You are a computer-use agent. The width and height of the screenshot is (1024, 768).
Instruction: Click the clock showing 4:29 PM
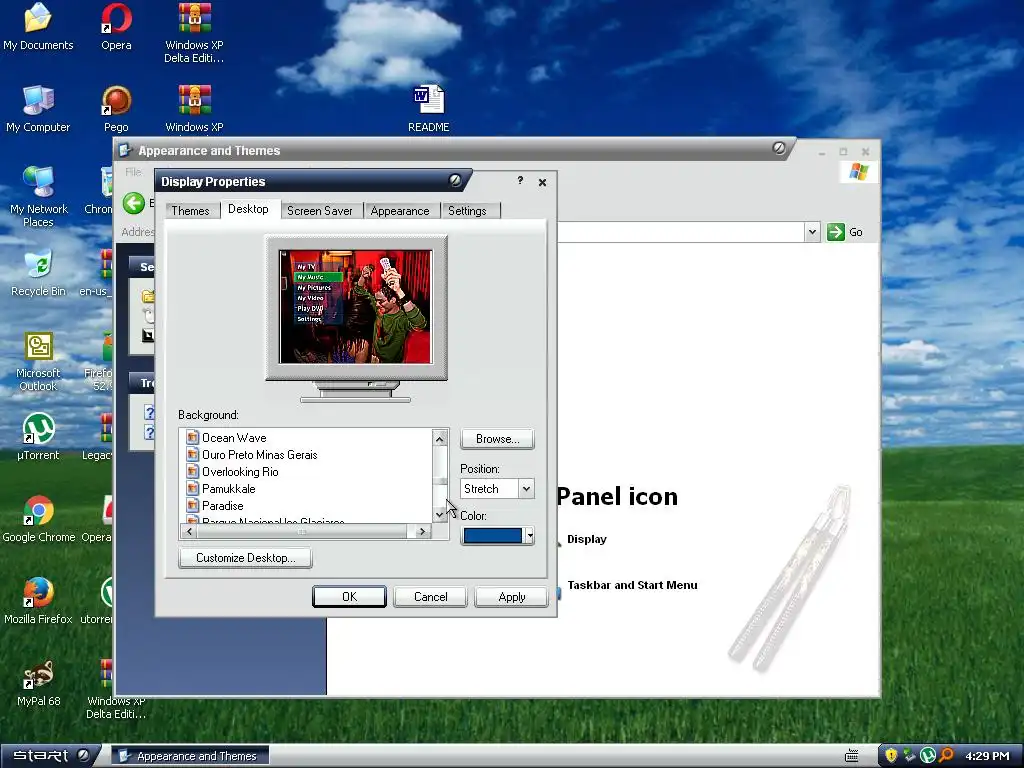(987, 756)
